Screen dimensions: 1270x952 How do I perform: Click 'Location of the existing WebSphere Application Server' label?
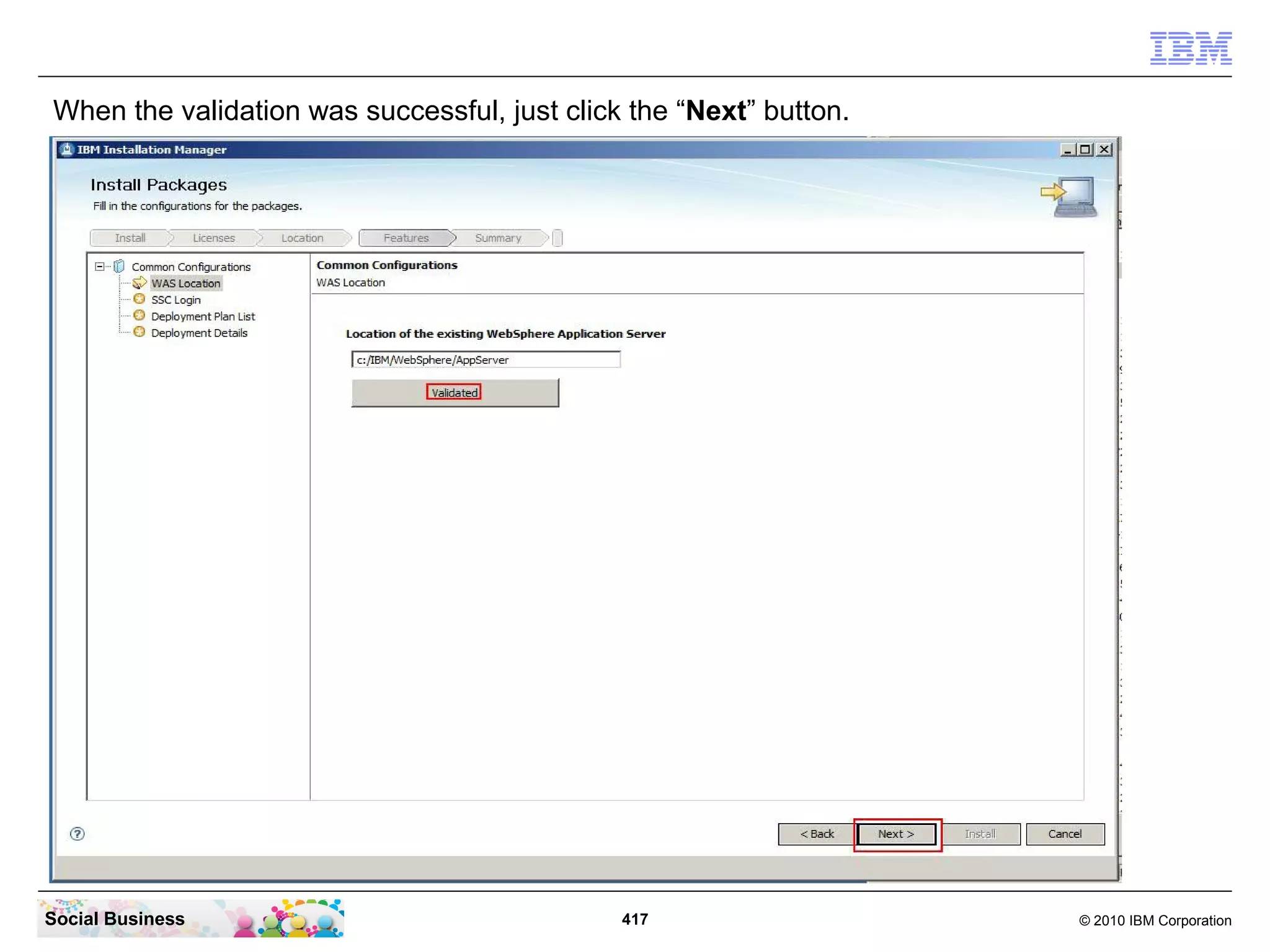pyautogui.click(x=505, y=334)
